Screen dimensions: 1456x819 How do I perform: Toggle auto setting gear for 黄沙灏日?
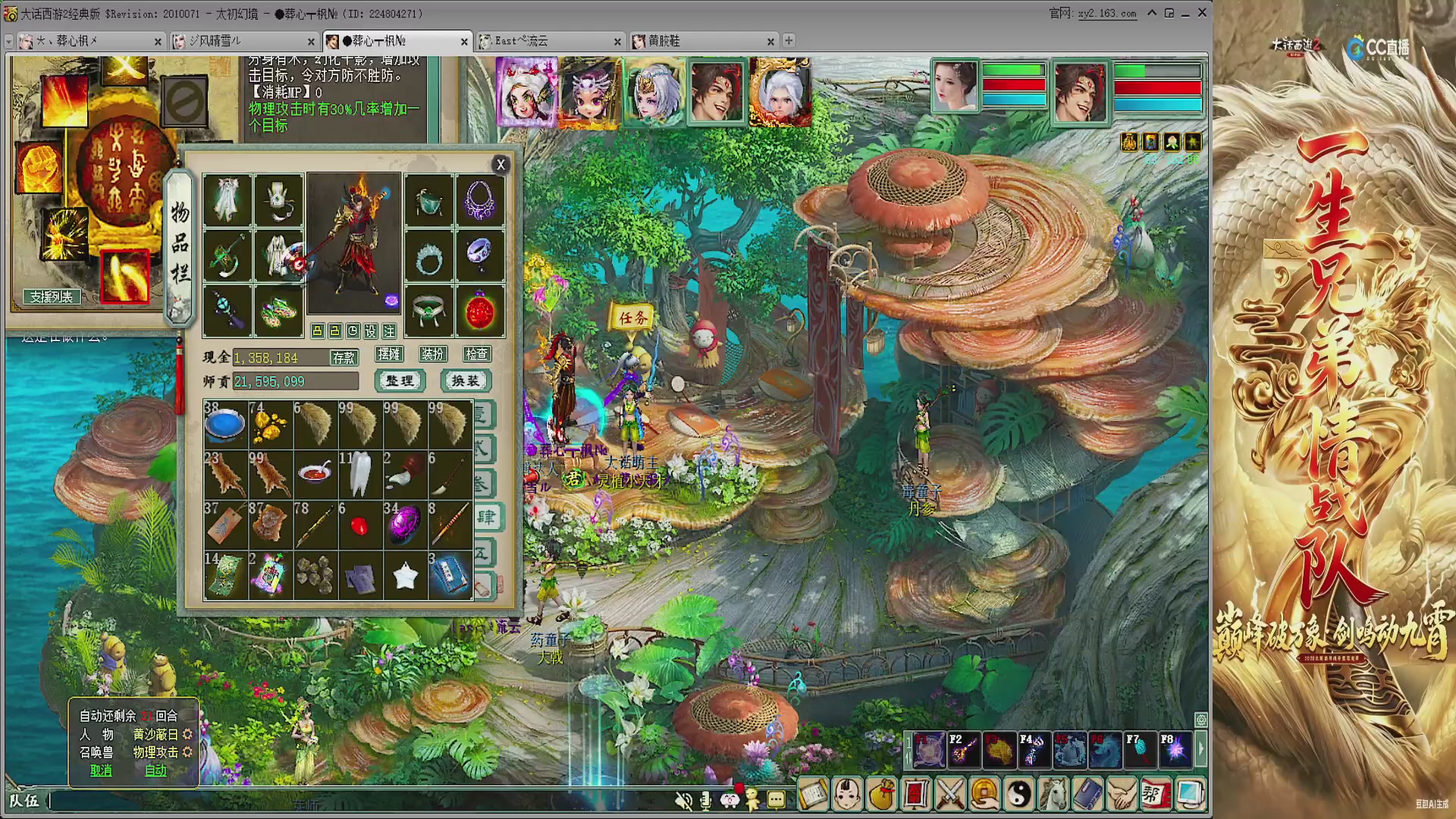coord(187,734)
